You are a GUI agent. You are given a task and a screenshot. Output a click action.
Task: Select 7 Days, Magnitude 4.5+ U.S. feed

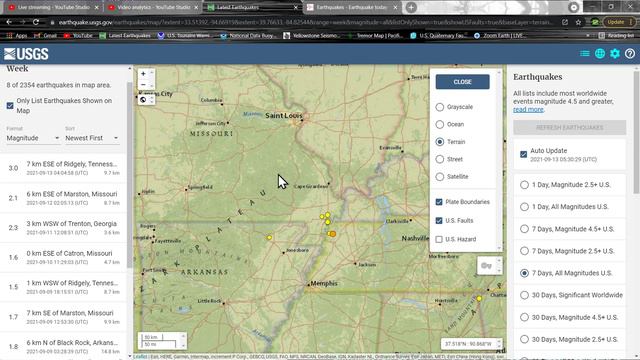click(x=524, y=229)
